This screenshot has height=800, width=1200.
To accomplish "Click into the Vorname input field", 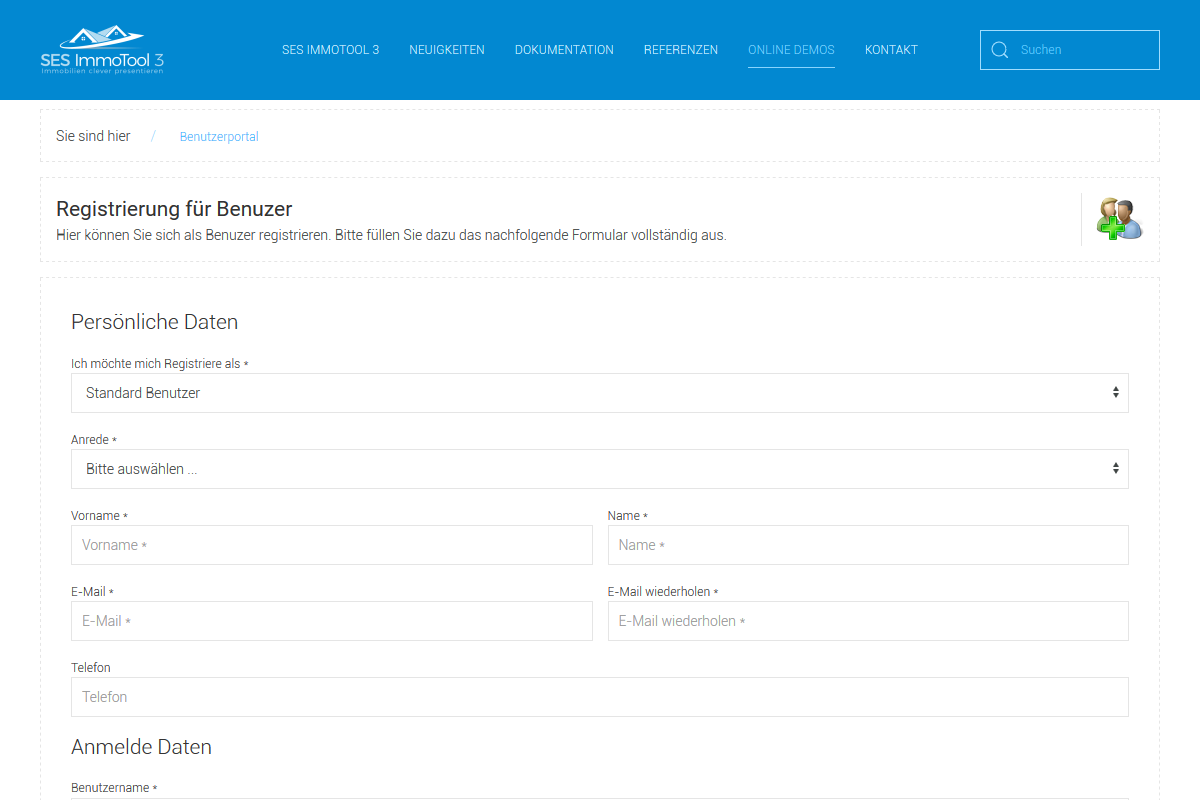I will click(332, 545).
